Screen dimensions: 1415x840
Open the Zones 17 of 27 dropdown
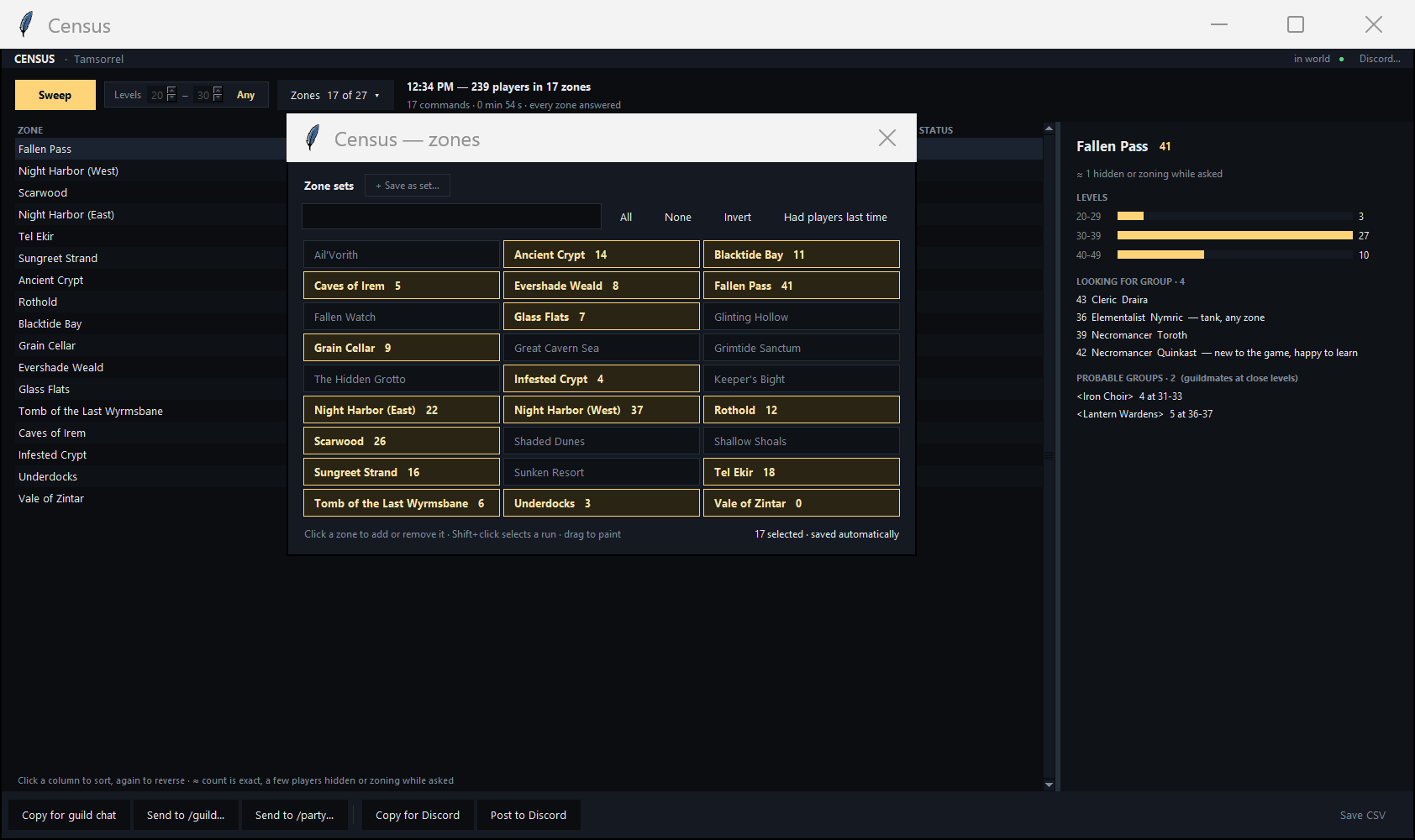[335, 95]
